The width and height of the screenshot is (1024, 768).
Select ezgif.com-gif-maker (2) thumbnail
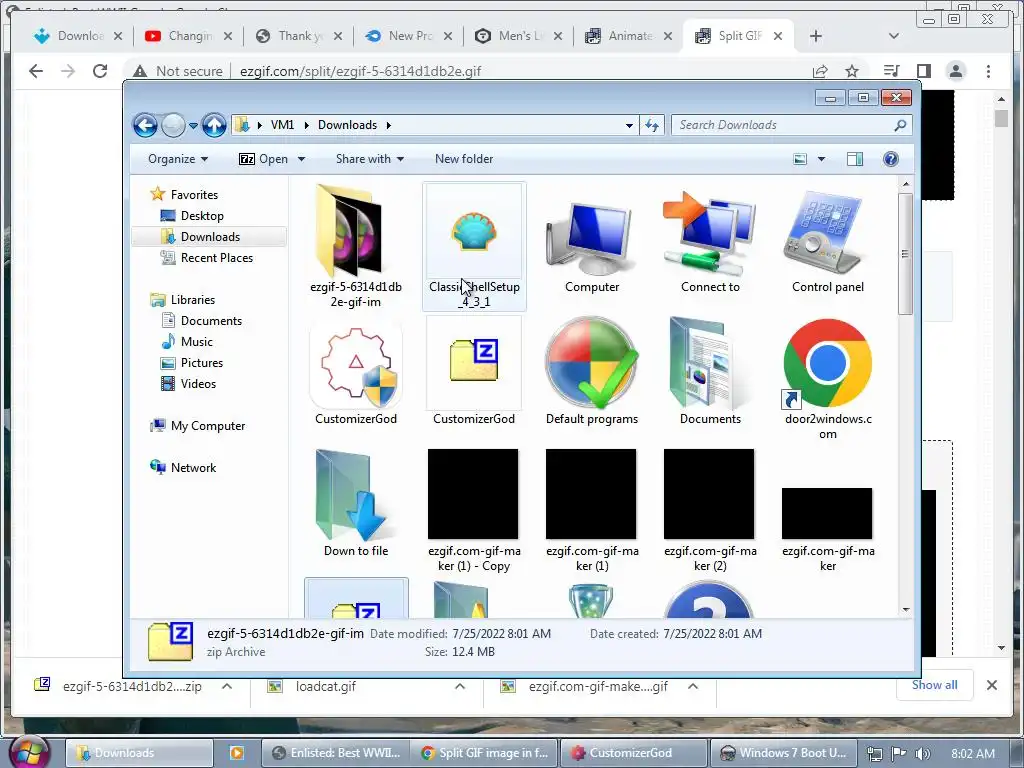pyautogui.click(x=709, y=494)
